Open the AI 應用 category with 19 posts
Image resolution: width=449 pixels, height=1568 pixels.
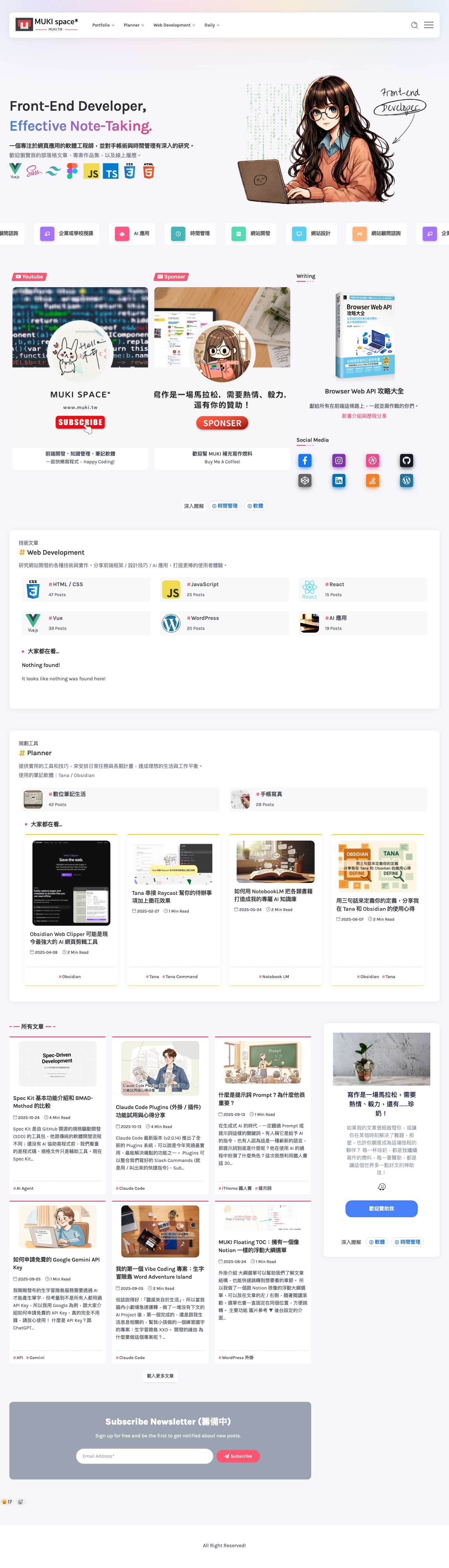(x=363, y=623)
